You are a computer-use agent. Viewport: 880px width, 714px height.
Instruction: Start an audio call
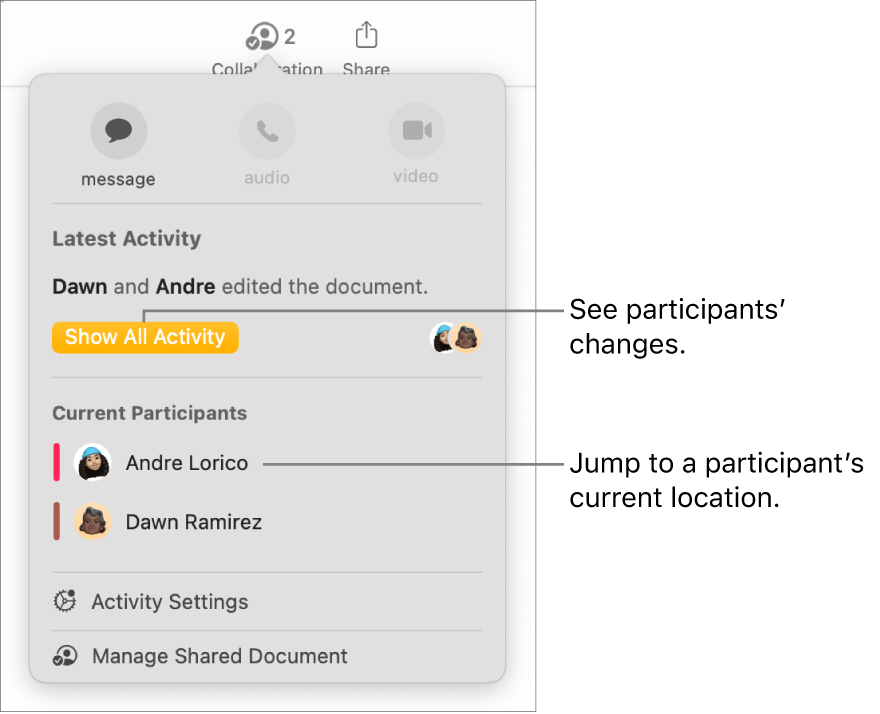(x=267, y=131)
